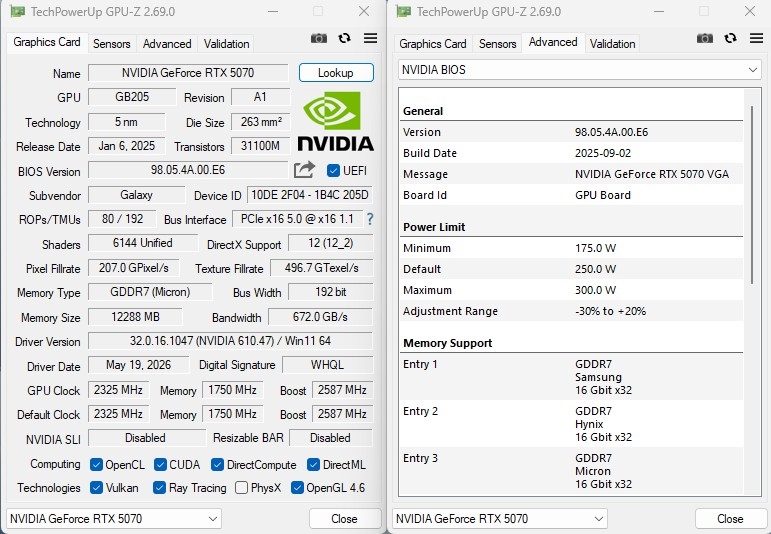The width and height of the screenshot is (771, 534).
Task: Click Memory Support Entry 1 Samsung row
Action: click(x=571, y=377)
